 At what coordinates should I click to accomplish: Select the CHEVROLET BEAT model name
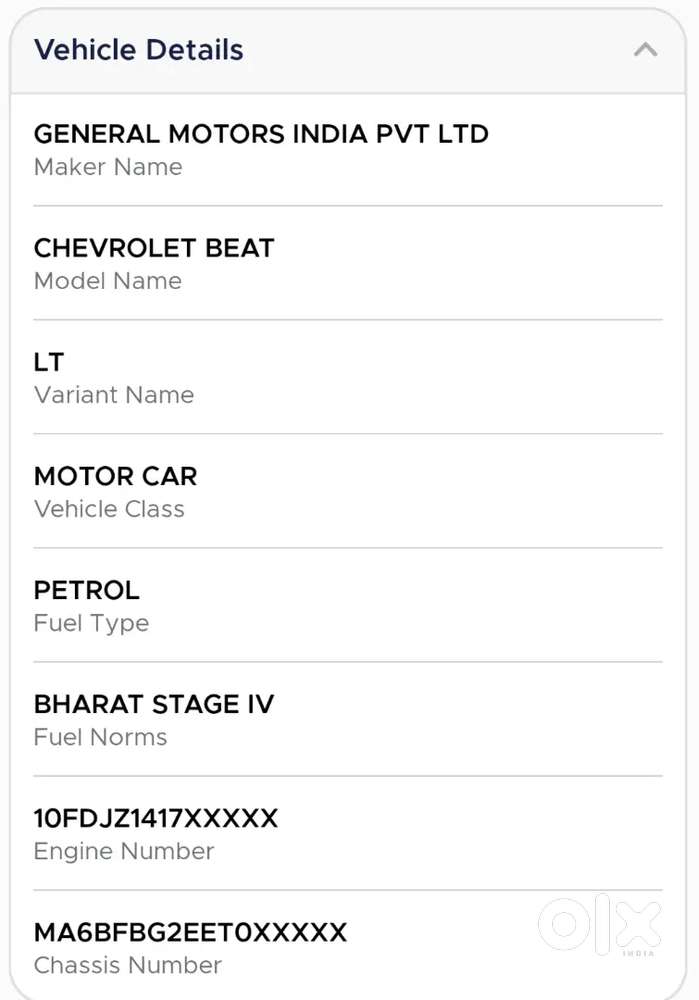153,247
